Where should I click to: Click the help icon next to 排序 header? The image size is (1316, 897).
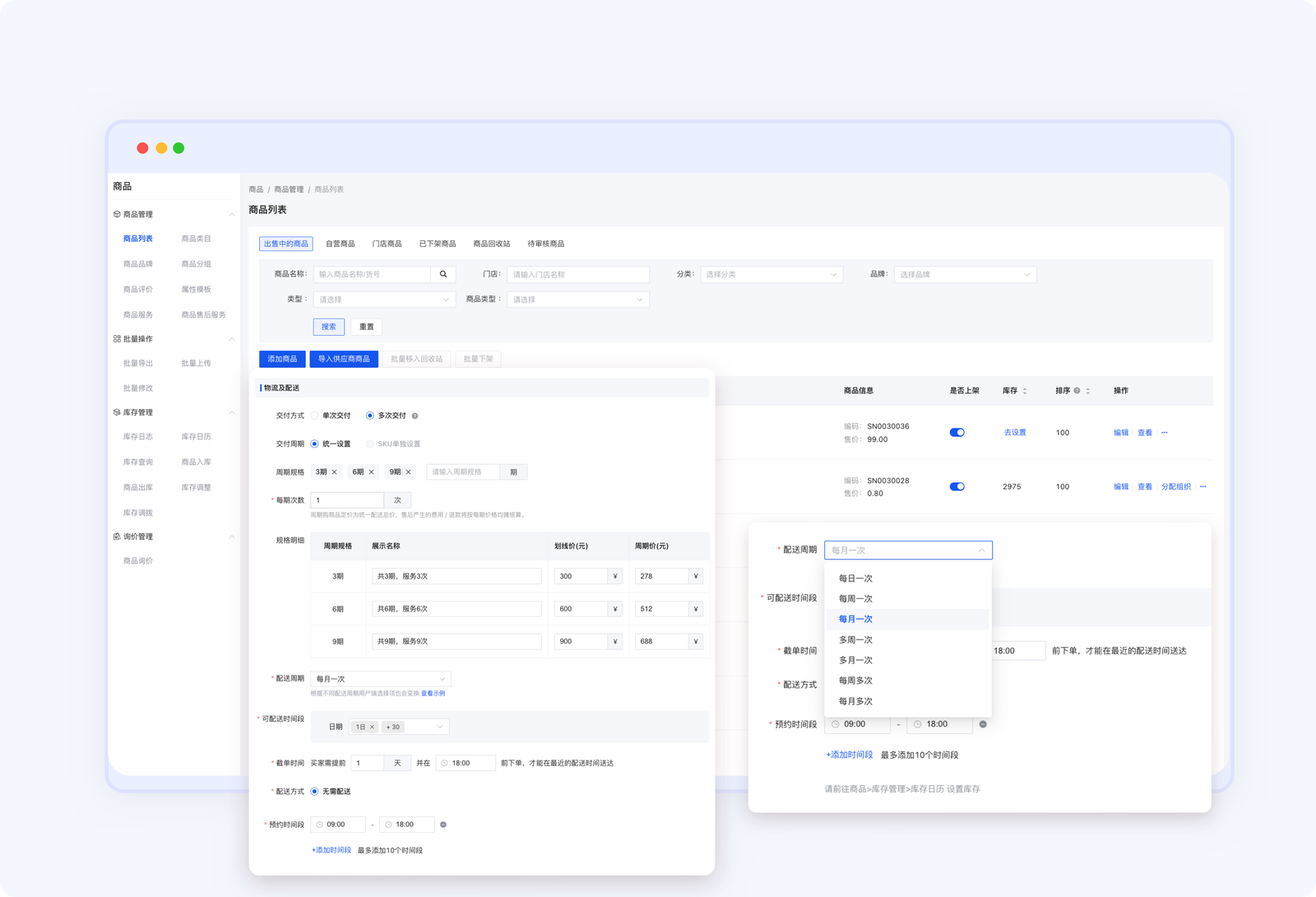[x=1077, y=391]
